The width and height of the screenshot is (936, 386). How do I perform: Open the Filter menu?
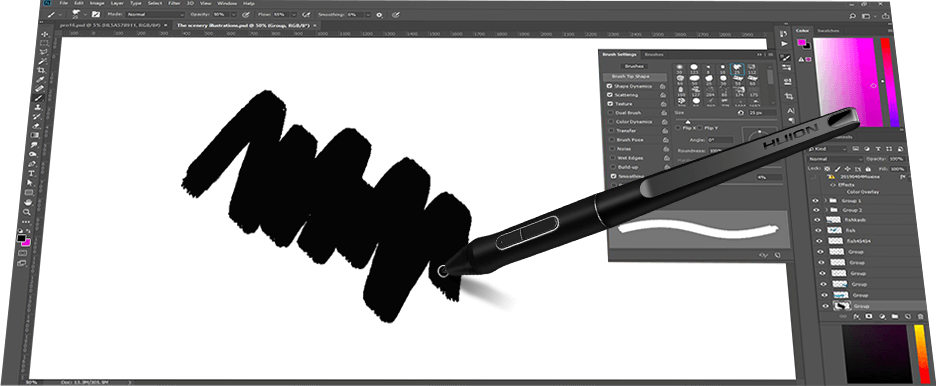click(174, 4)
